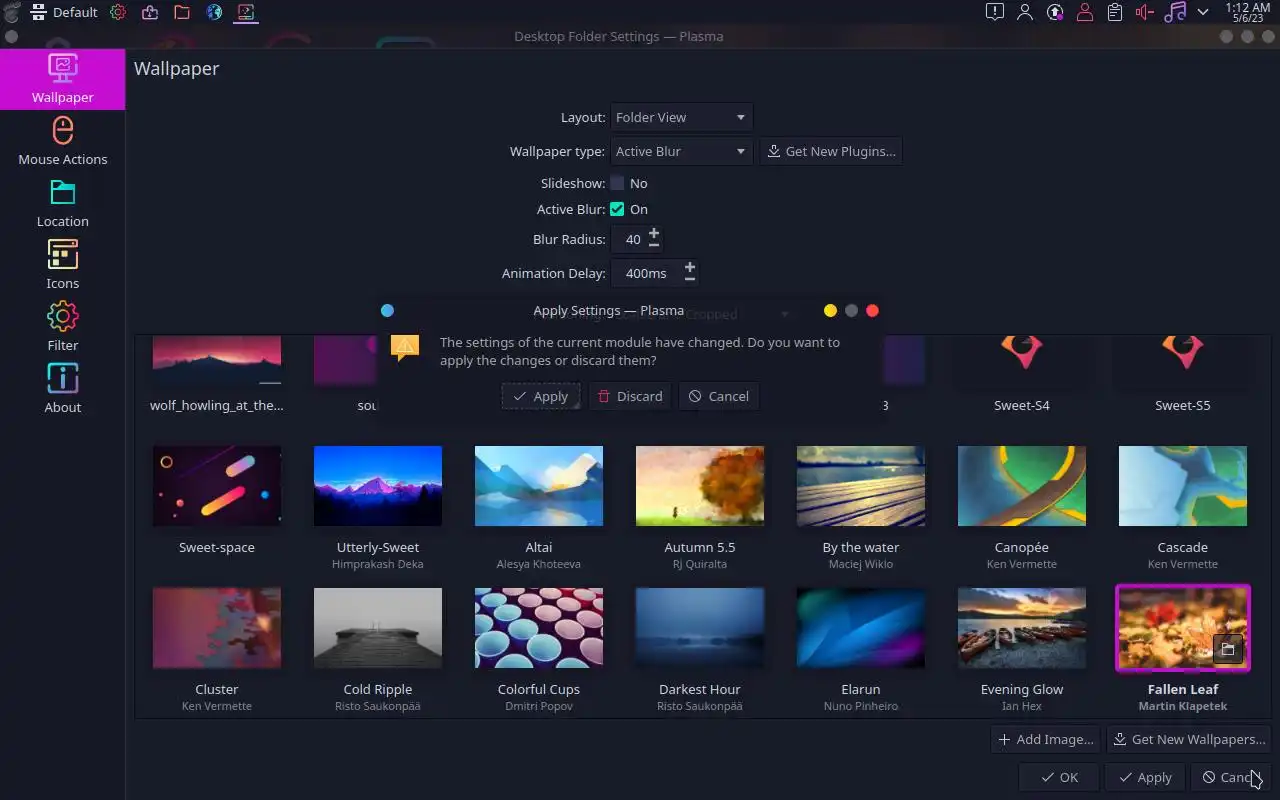Confirm with the OK button at bottom
Viewport: 1280px width, 800px height.
click(x=1059, y=777)
